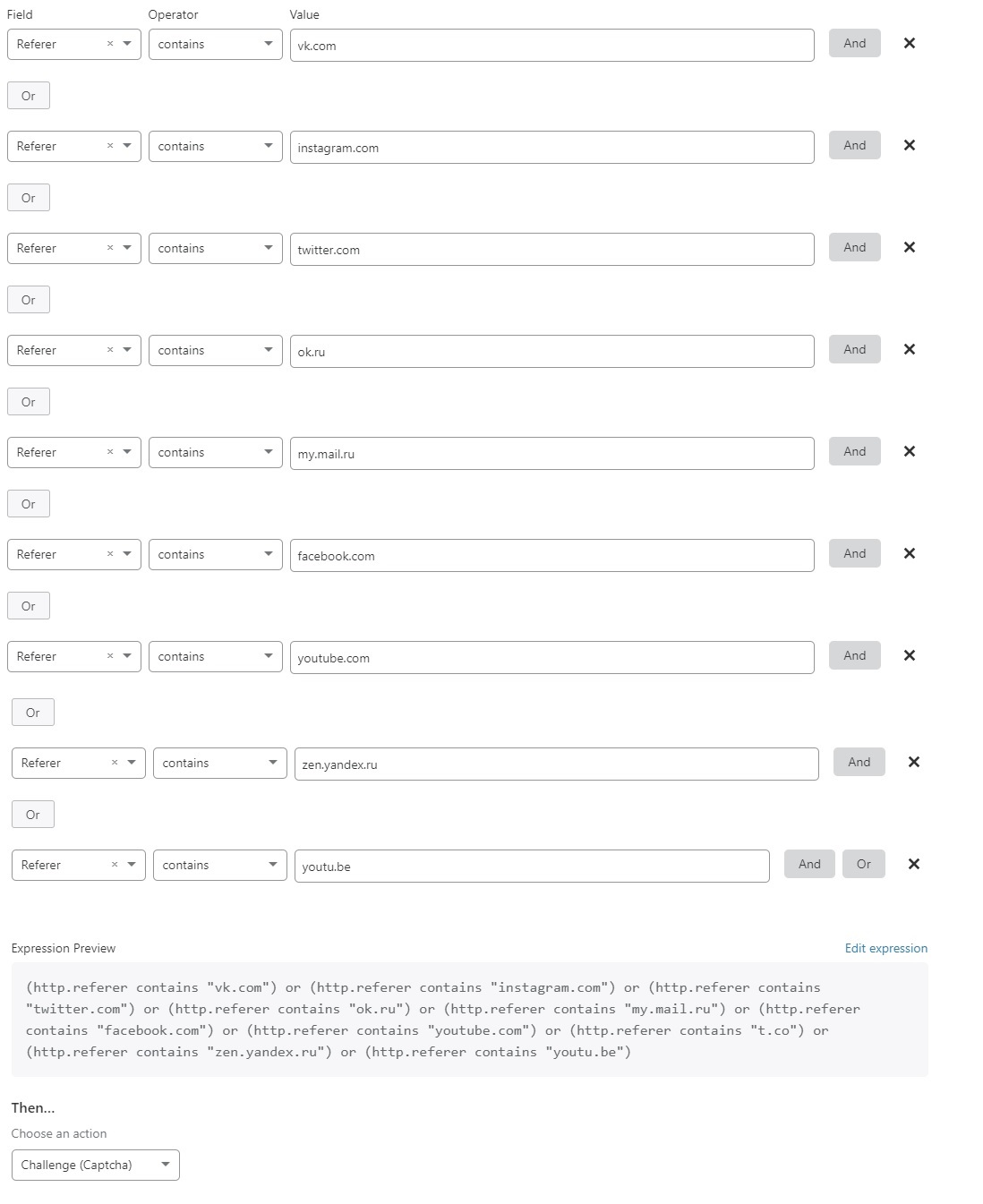This screenshot has height=1204, width=983.
Task: Remove the twitter.com condition row
Action: coord(910,247)
